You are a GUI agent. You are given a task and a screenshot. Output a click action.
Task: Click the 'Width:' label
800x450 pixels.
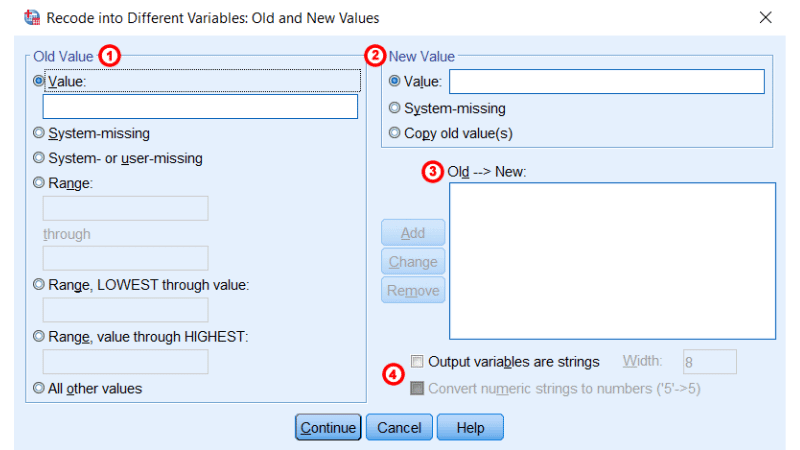coord(642,361)
